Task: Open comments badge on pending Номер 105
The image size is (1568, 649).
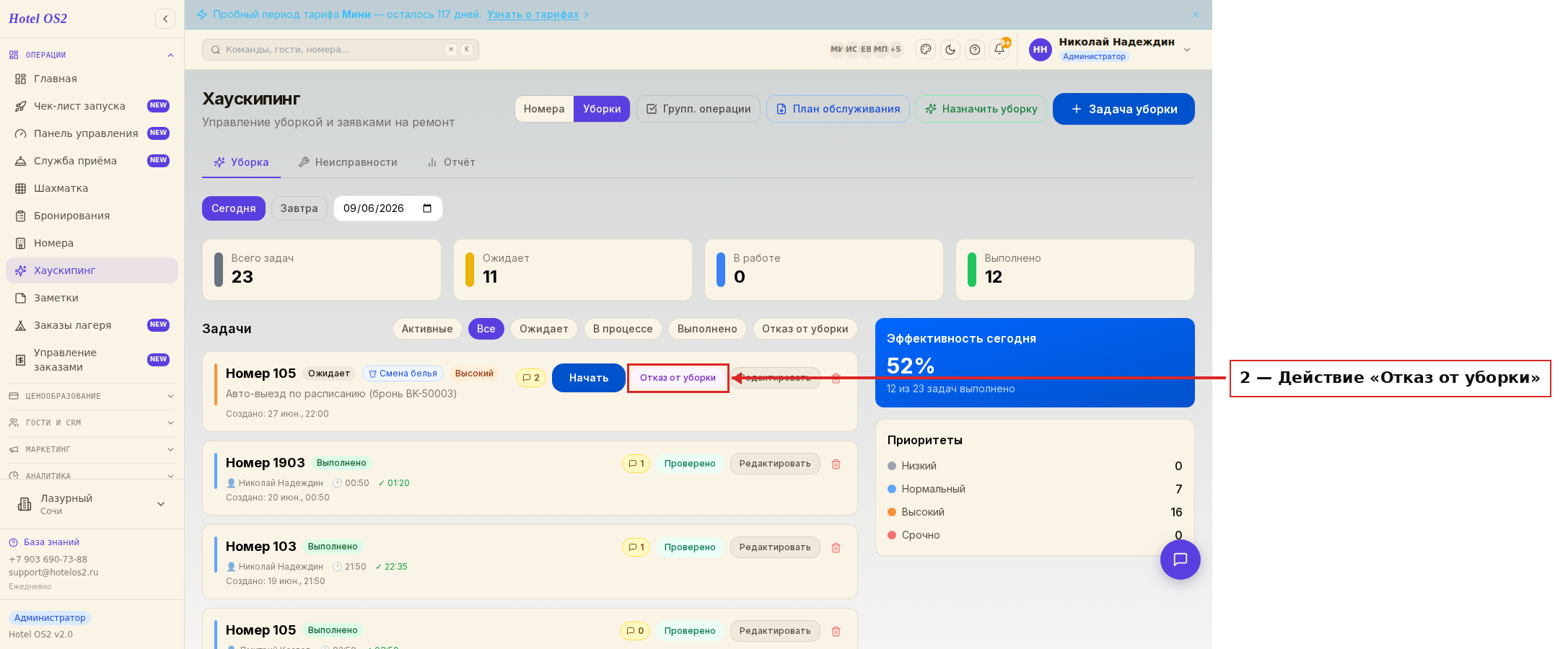Action: (531, 378)
